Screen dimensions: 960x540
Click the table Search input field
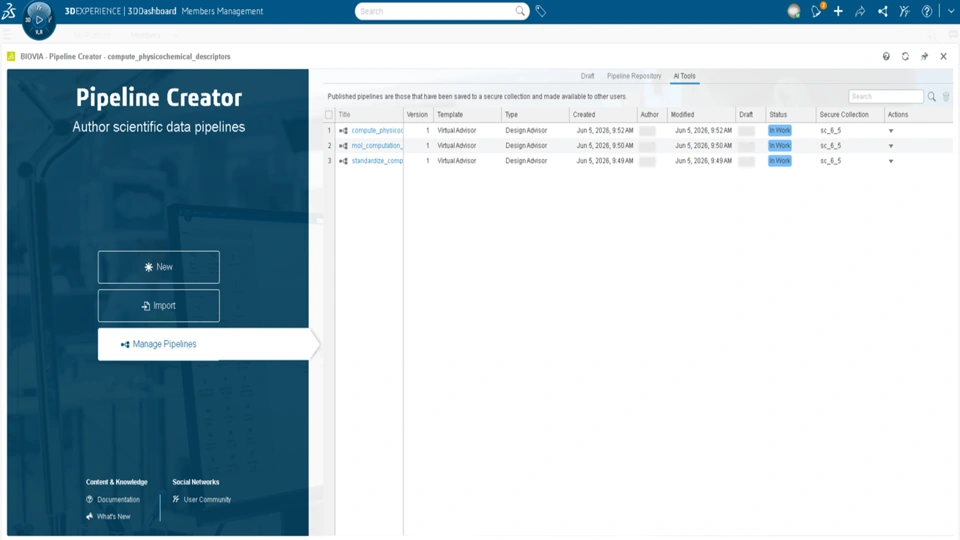pyautogui.click(x=886, y=97)
